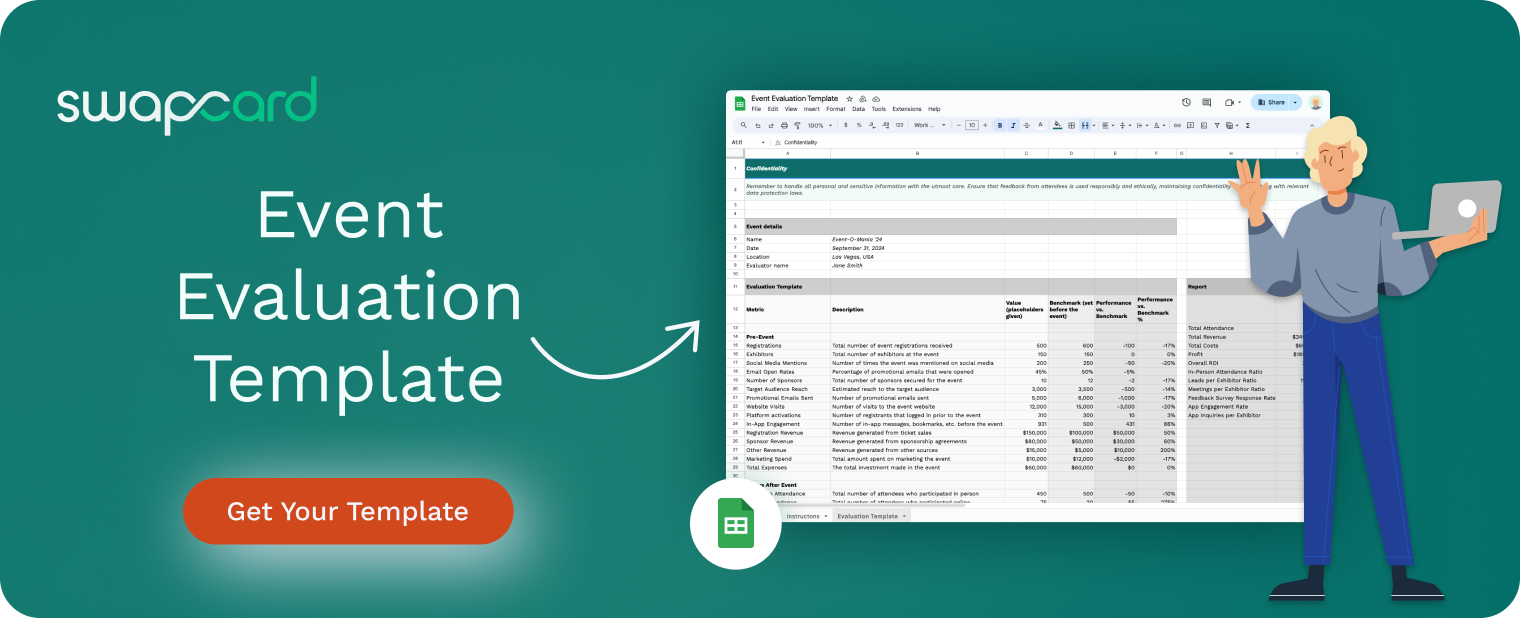Click the borders grid icon

coord(1071,126)
